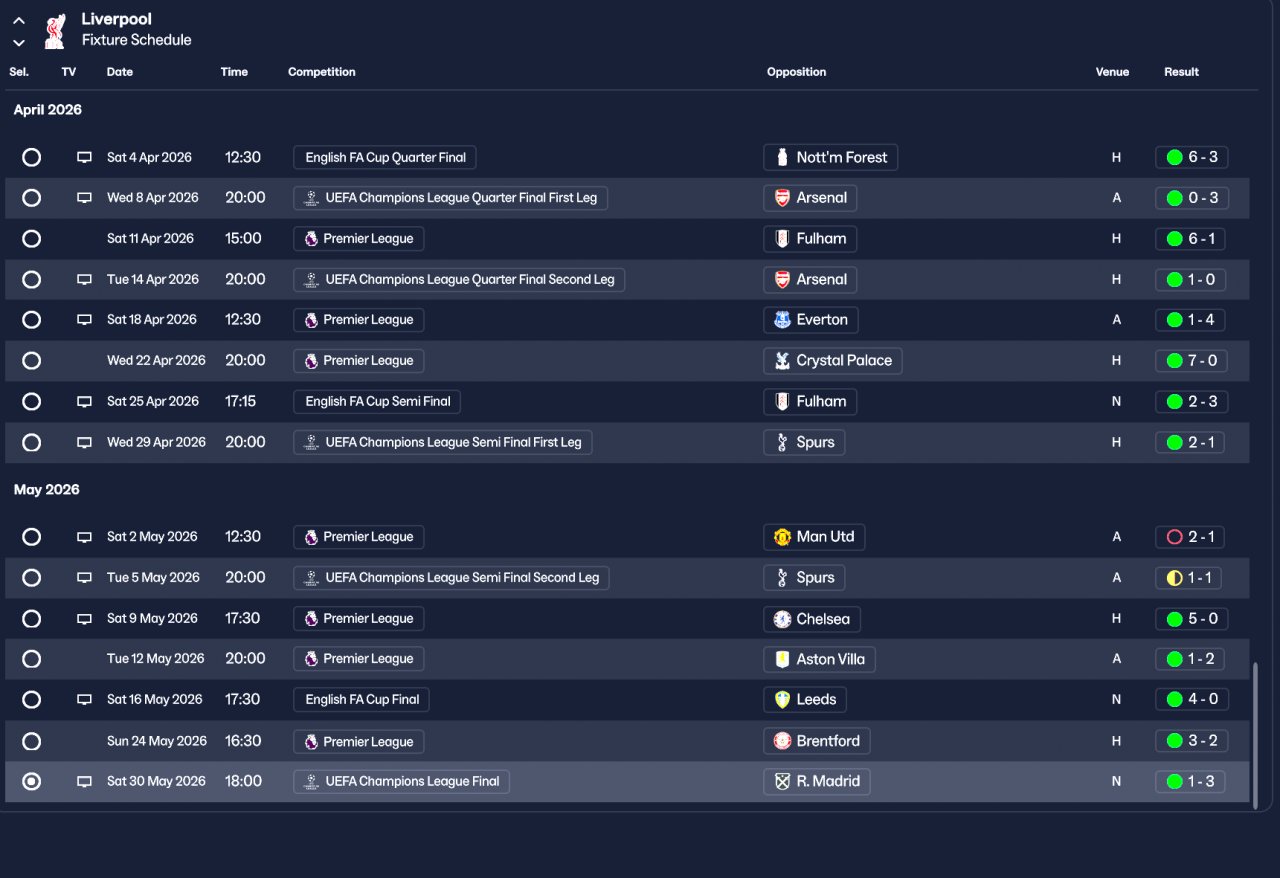Click the half-yellow draw indicator for Spurs 1-1

1174,578
